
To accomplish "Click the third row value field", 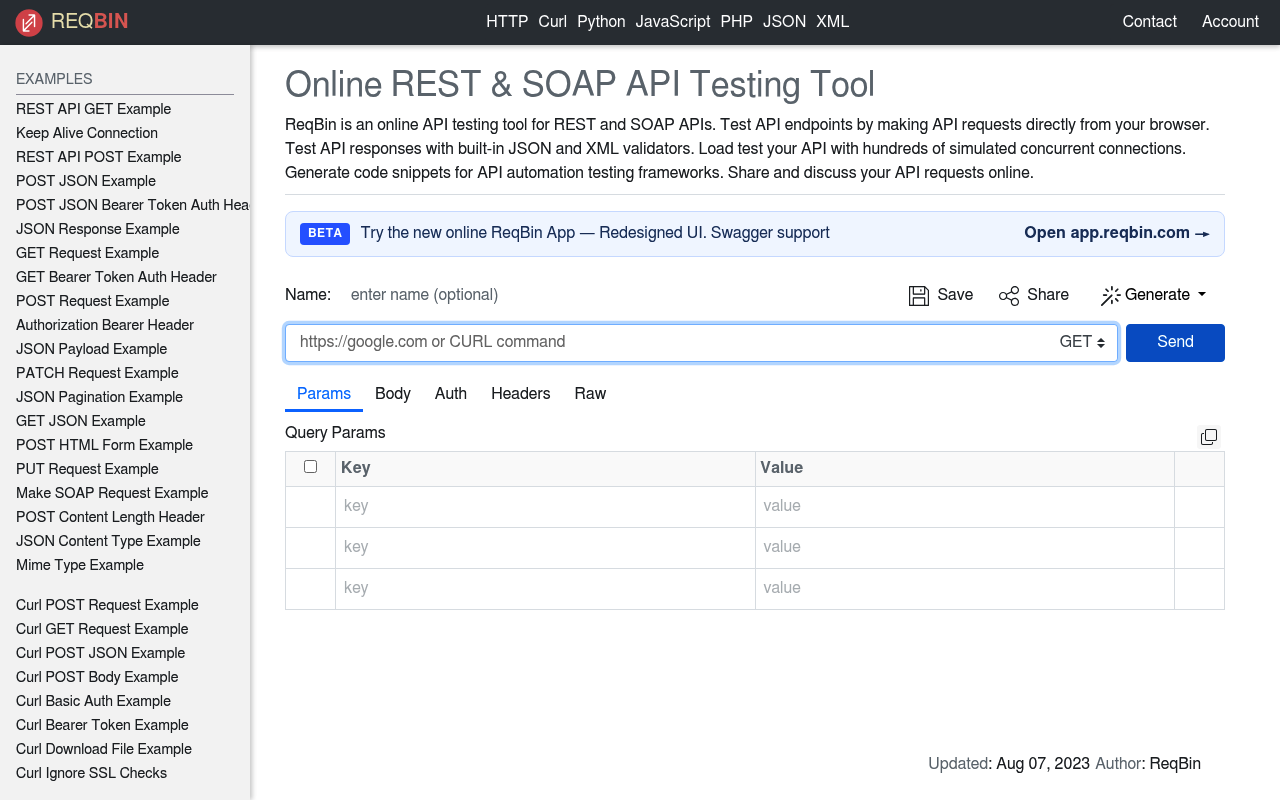I will click(x=965, y=589).
